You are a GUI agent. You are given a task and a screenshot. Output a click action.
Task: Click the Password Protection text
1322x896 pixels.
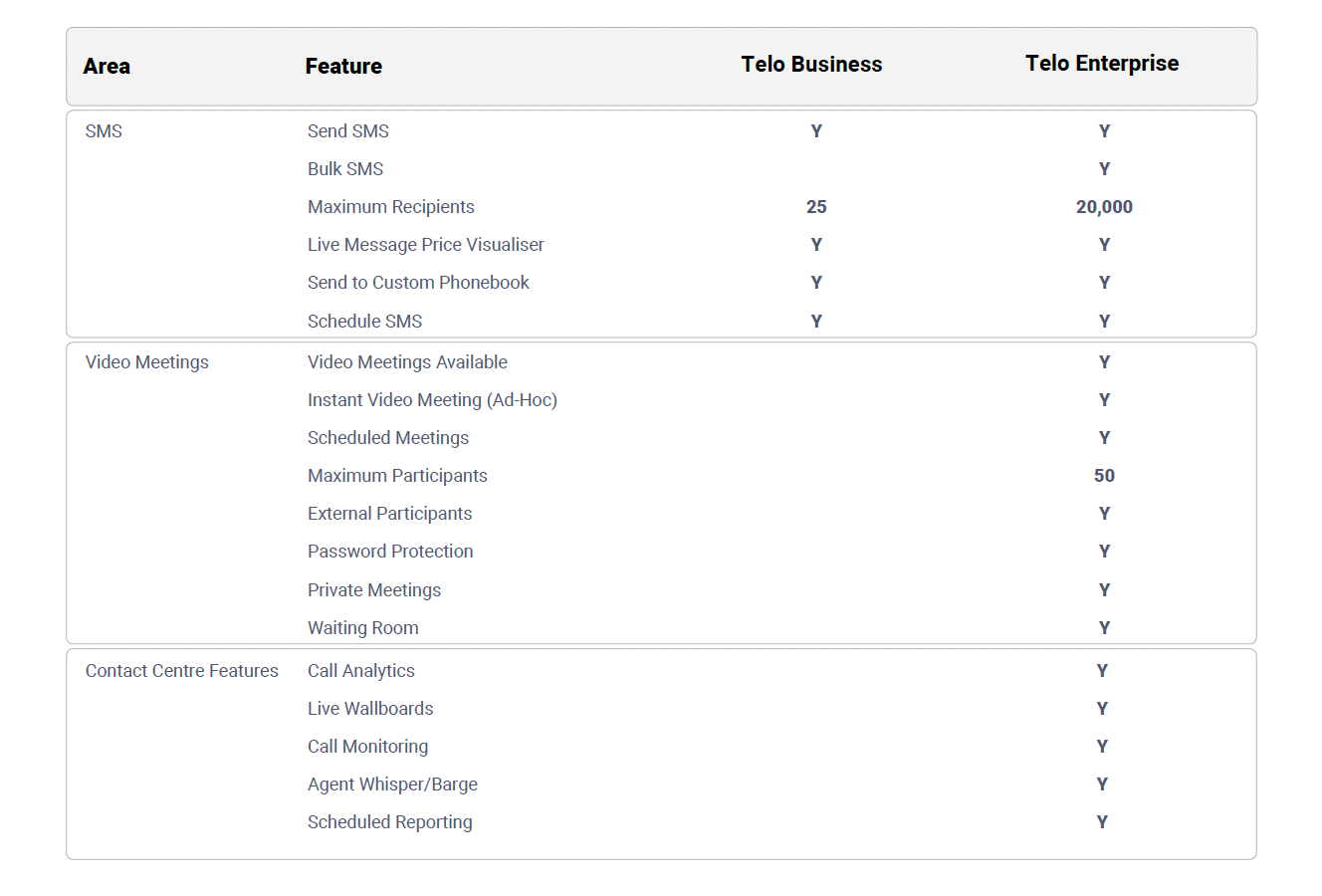pos(390,552)
